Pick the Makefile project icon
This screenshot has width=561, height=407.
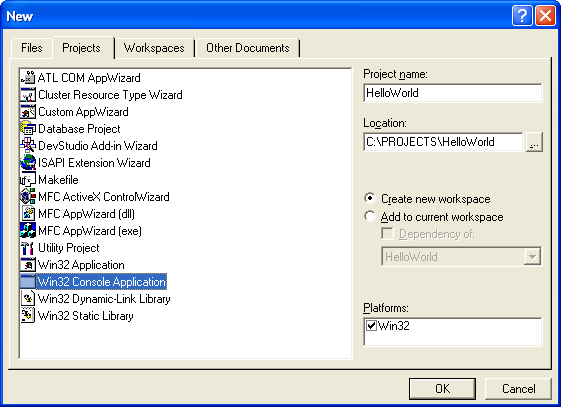click(28, 180)
